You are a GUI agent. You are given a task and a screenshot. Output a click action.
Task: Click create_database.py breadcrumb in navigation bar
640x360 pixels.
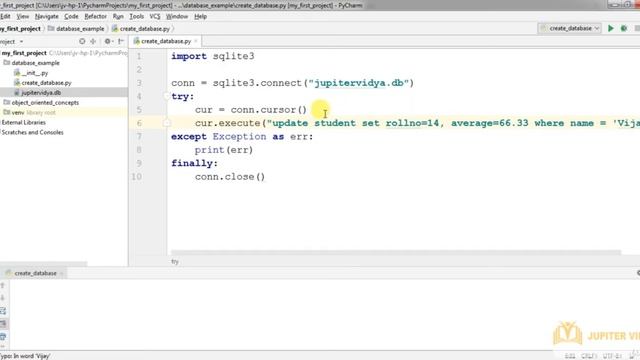(141, 29)
